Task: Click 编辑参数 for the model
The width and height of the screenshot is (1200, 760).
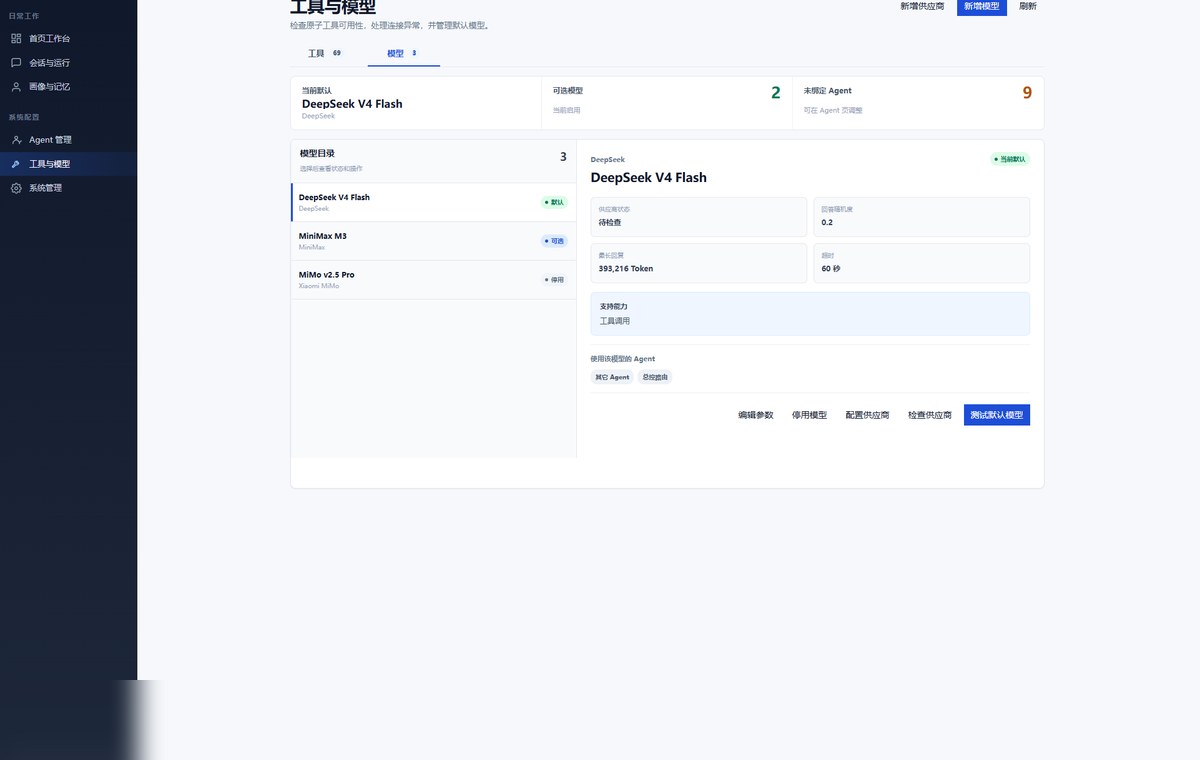Action: click(756, 415)
